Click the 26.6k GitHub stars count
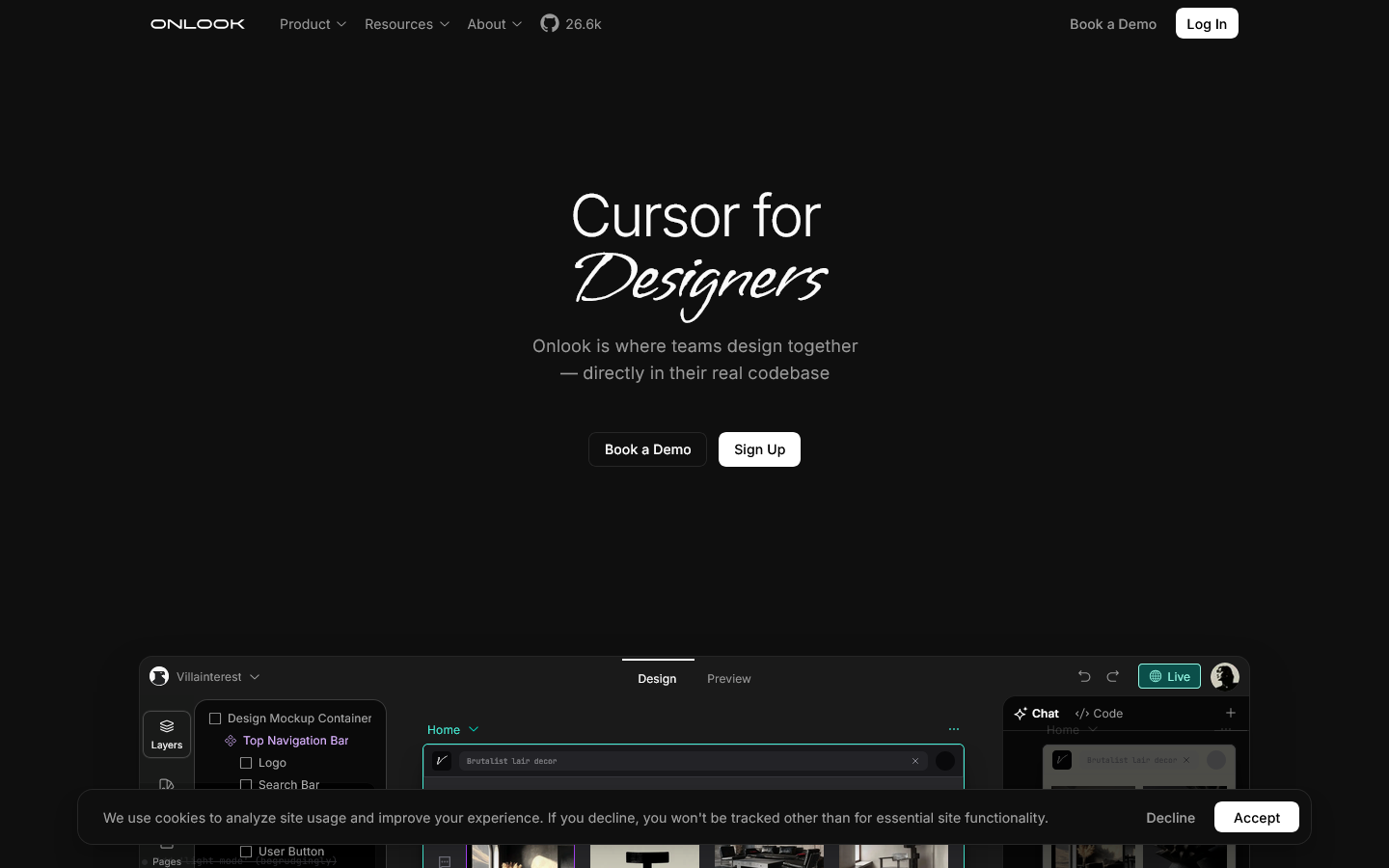 (584, 24)
